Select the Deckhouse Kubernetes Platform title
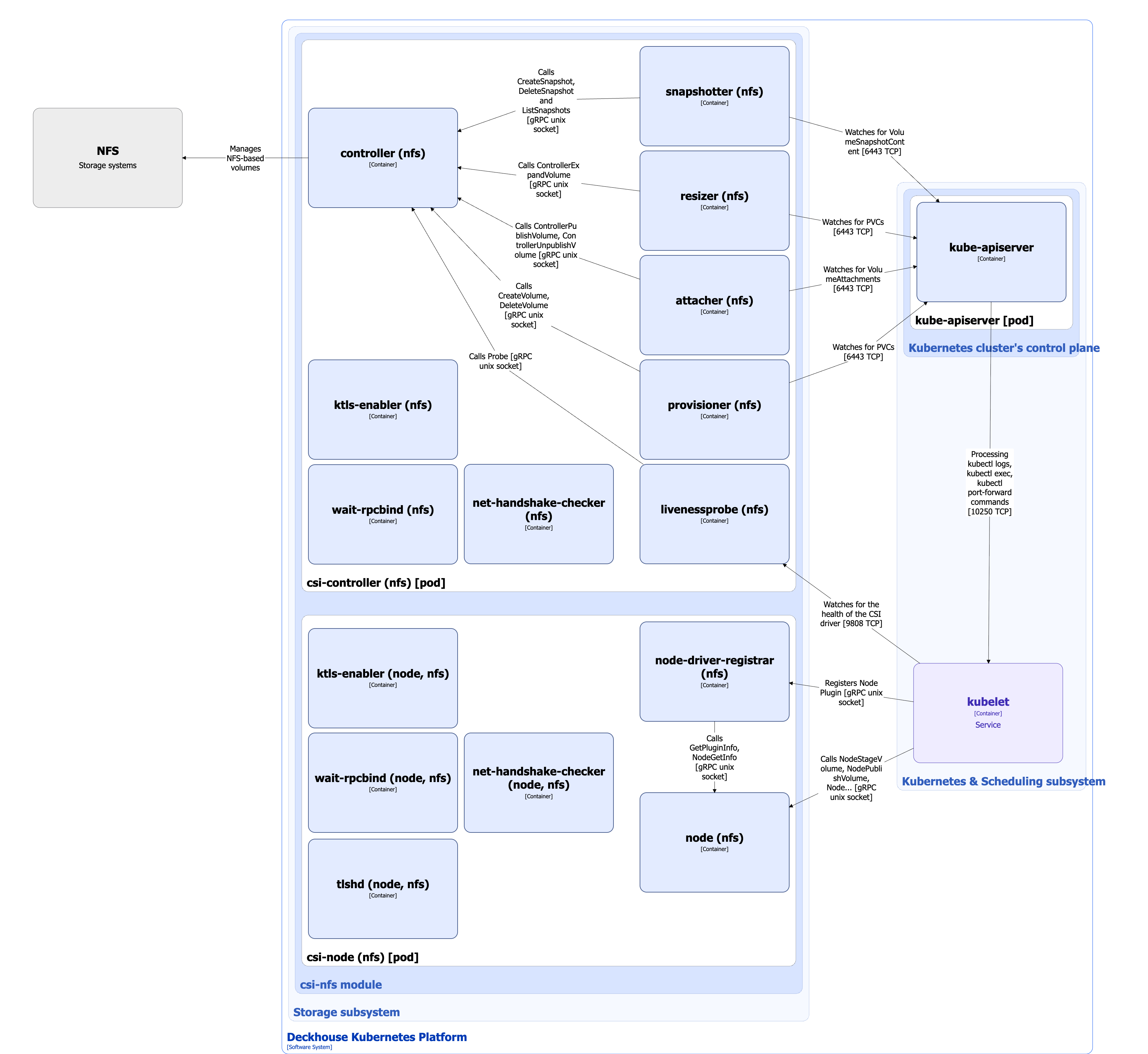The height and width of the screenshot is (1054, 1148). 376,1037
